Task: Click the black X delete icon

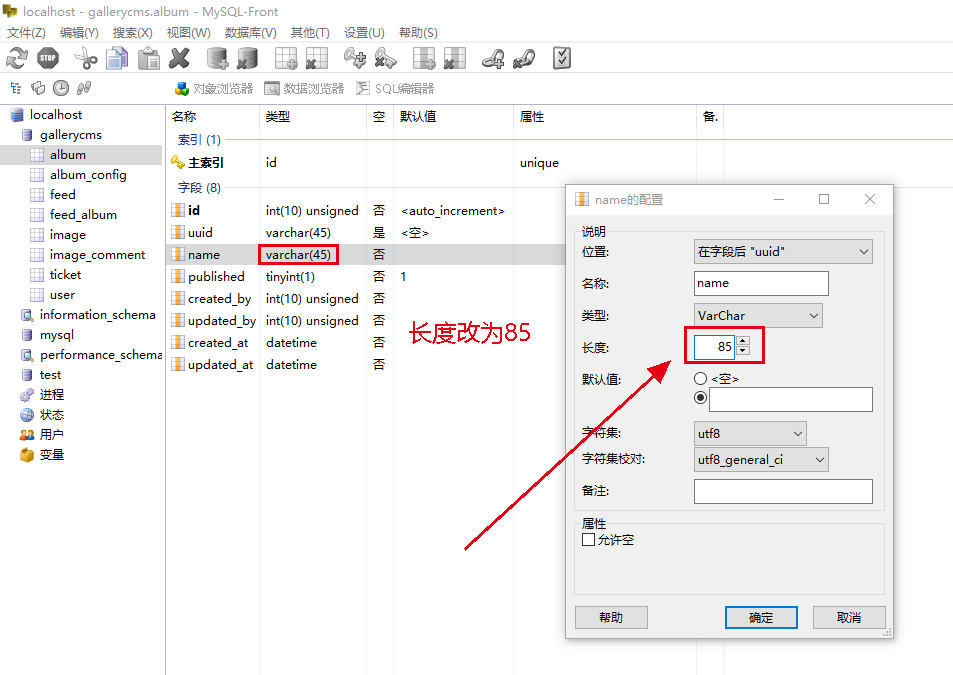Action: click(x=180, y=58)
